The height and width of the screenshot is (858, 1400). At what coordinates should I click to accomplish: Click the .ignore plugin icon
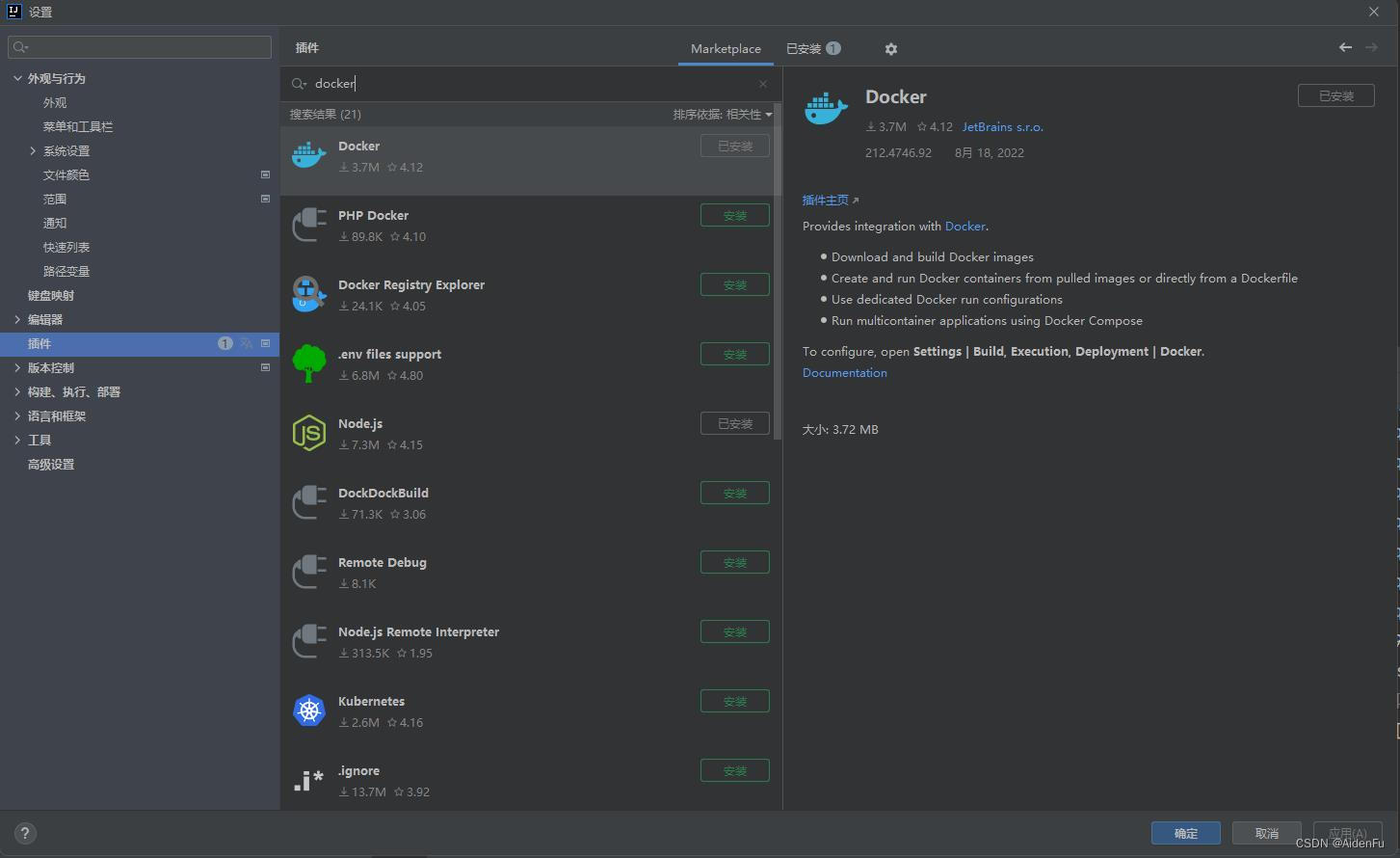click(308, 780)
